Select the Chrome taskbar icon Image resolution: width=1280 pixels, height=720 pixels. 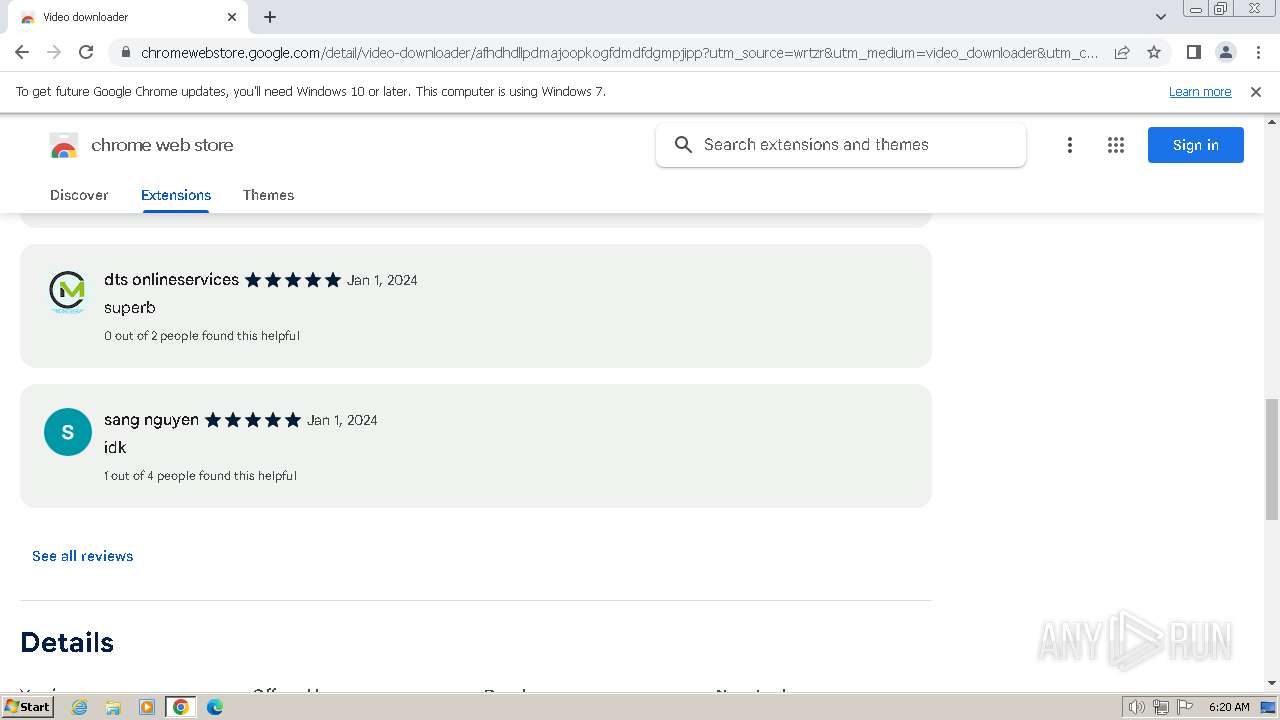tap(181, 707)
